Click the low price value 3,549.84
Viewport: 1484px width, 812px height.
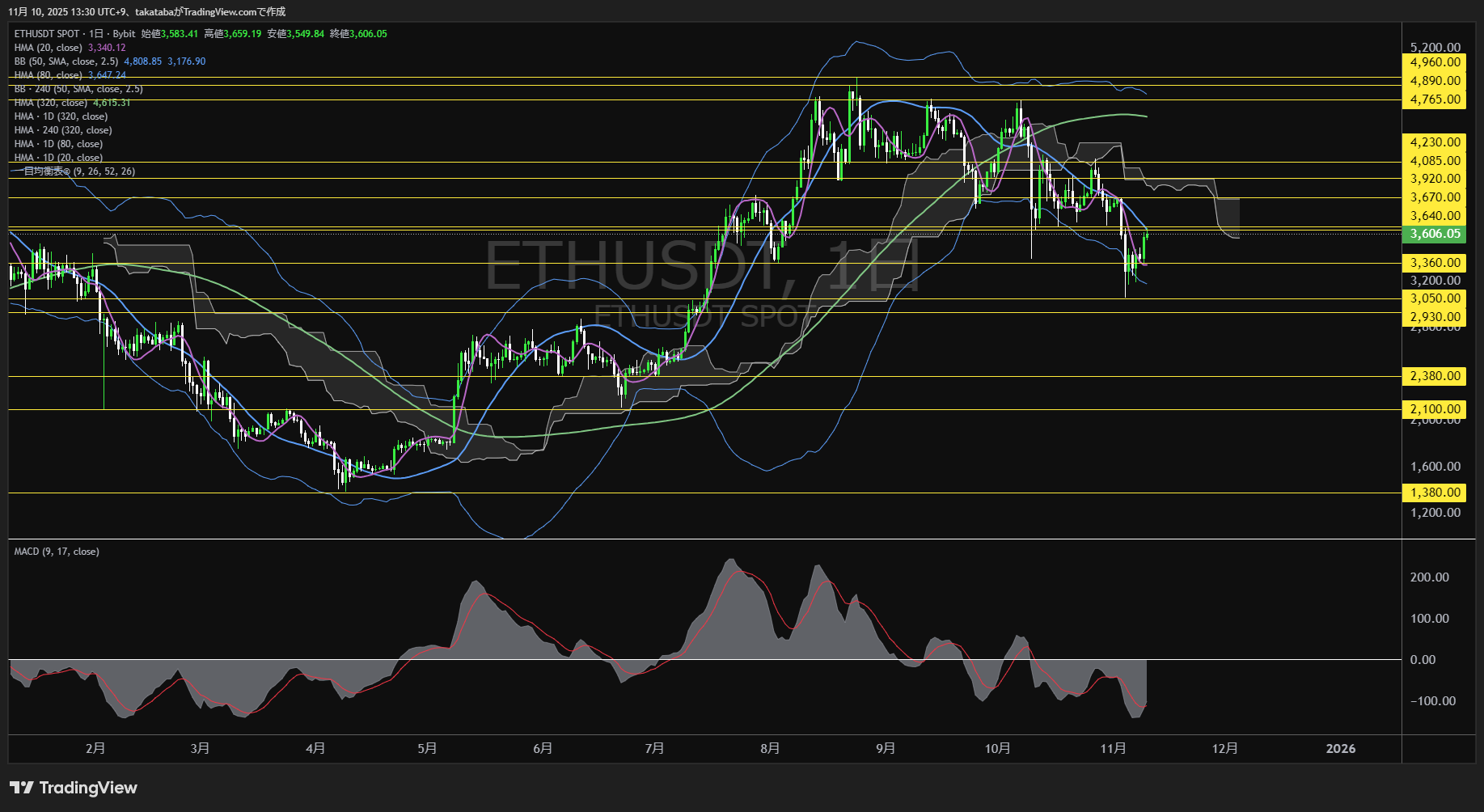click(306, 34)
